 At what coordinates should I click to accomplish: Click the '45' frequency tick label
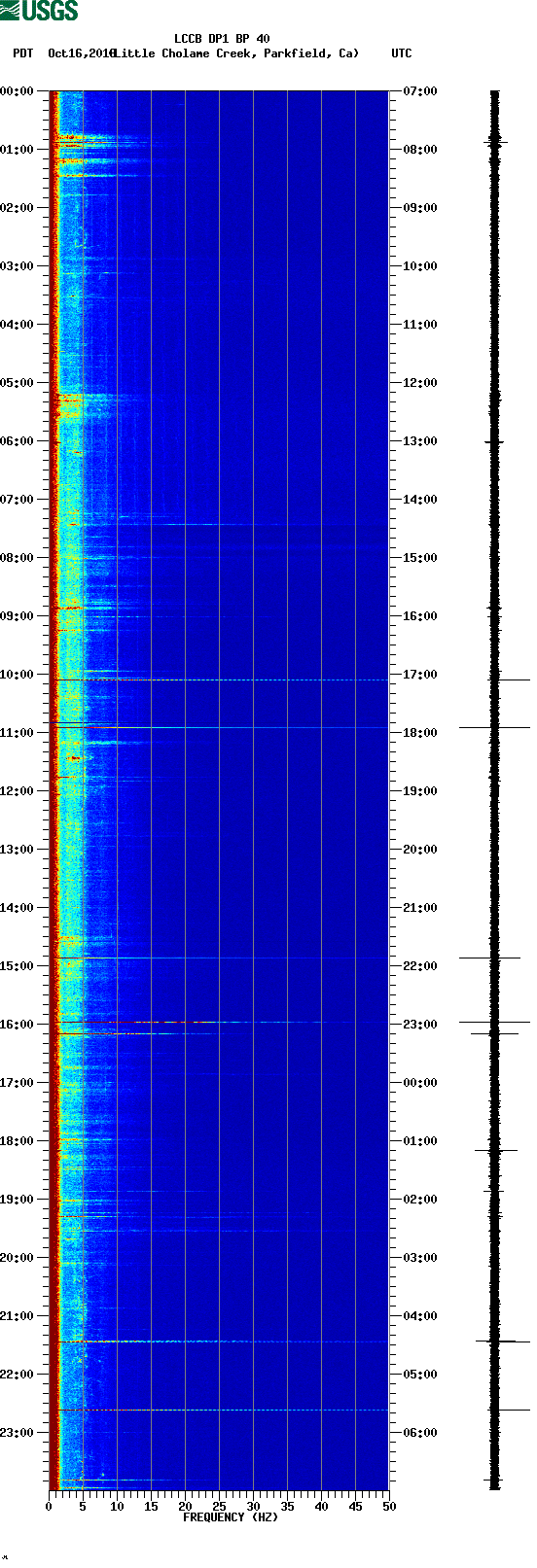coord(355,1507)
